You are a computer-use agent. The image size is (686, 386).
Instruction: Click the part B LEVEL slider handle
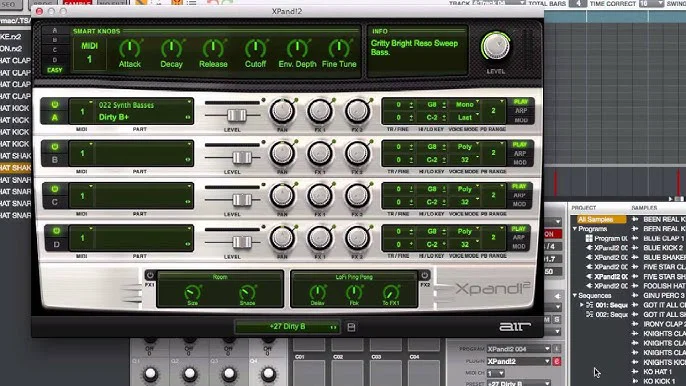tap(242, 158)
